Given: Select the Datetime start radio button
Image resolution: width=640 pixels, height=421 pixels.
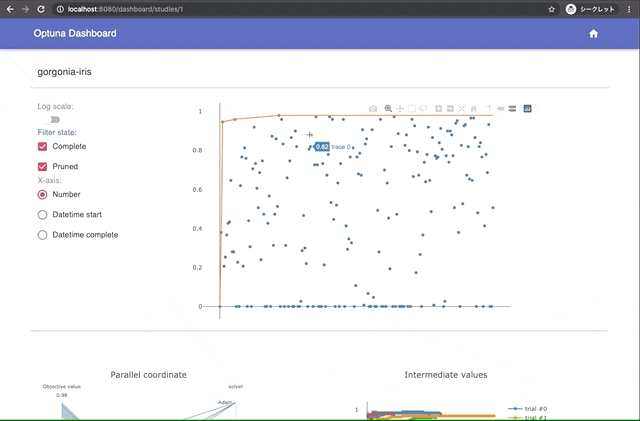Looking at the screenshot, I should point(42,215).
